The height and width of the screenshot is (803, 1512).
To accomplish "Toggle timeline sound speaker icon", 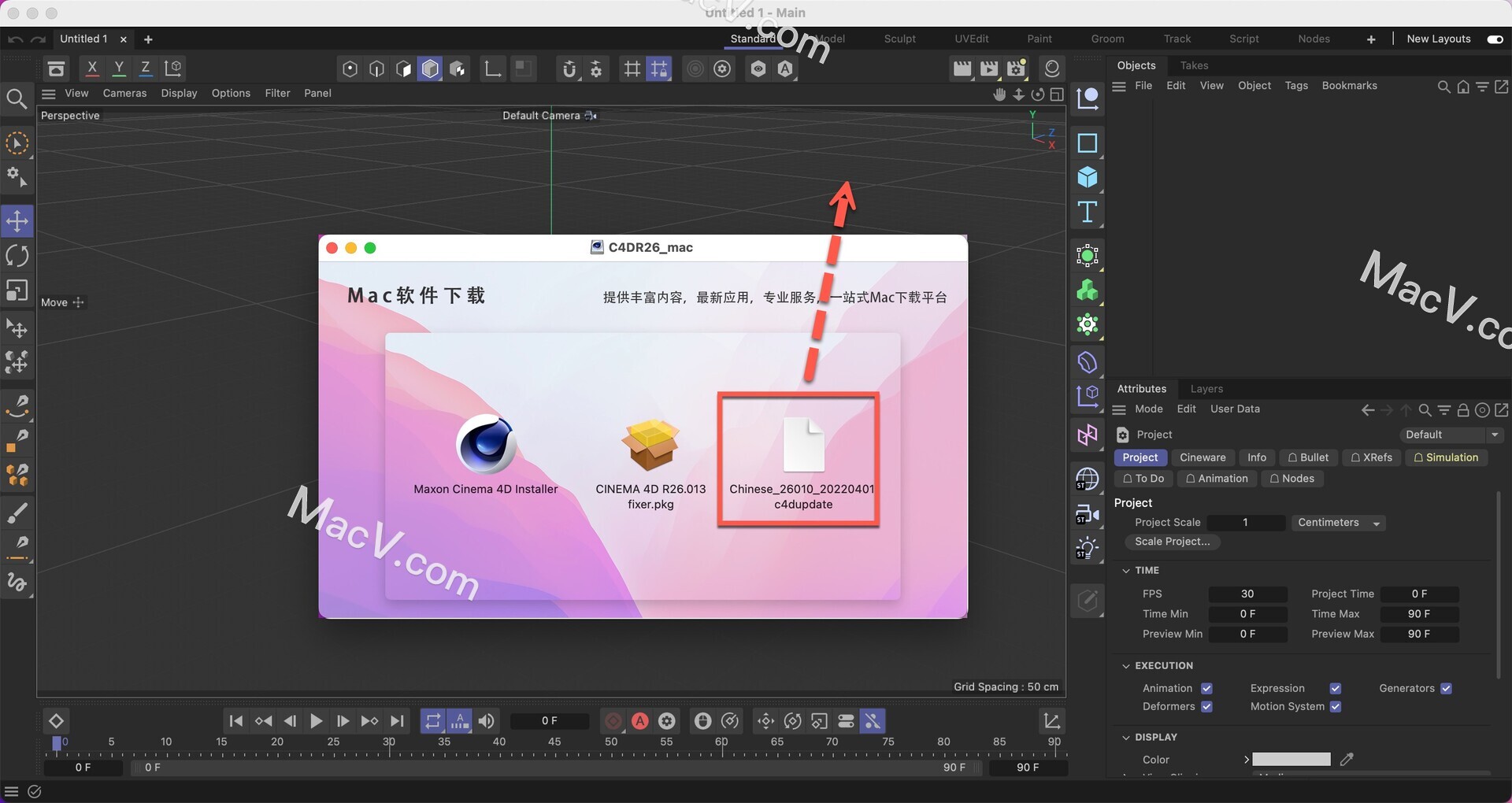I will click(x=487, y=720).
